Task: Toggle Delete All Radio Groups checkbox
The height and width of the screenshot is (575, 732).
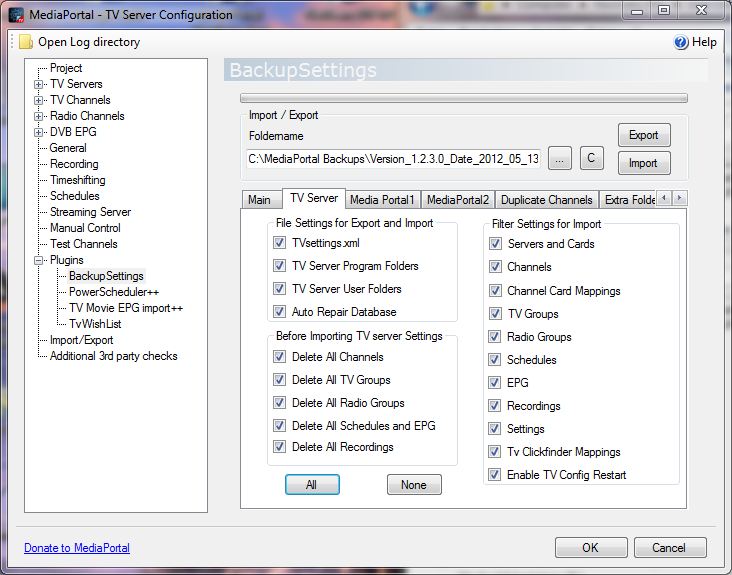Action: 279,402
